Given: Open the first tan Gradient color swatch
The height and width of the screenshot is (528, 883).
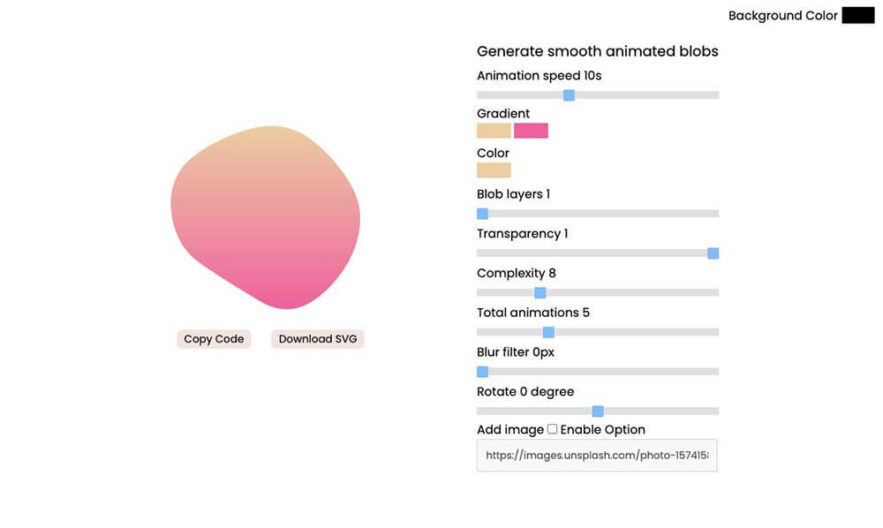Looking at the screenshot, I should 494,131.
